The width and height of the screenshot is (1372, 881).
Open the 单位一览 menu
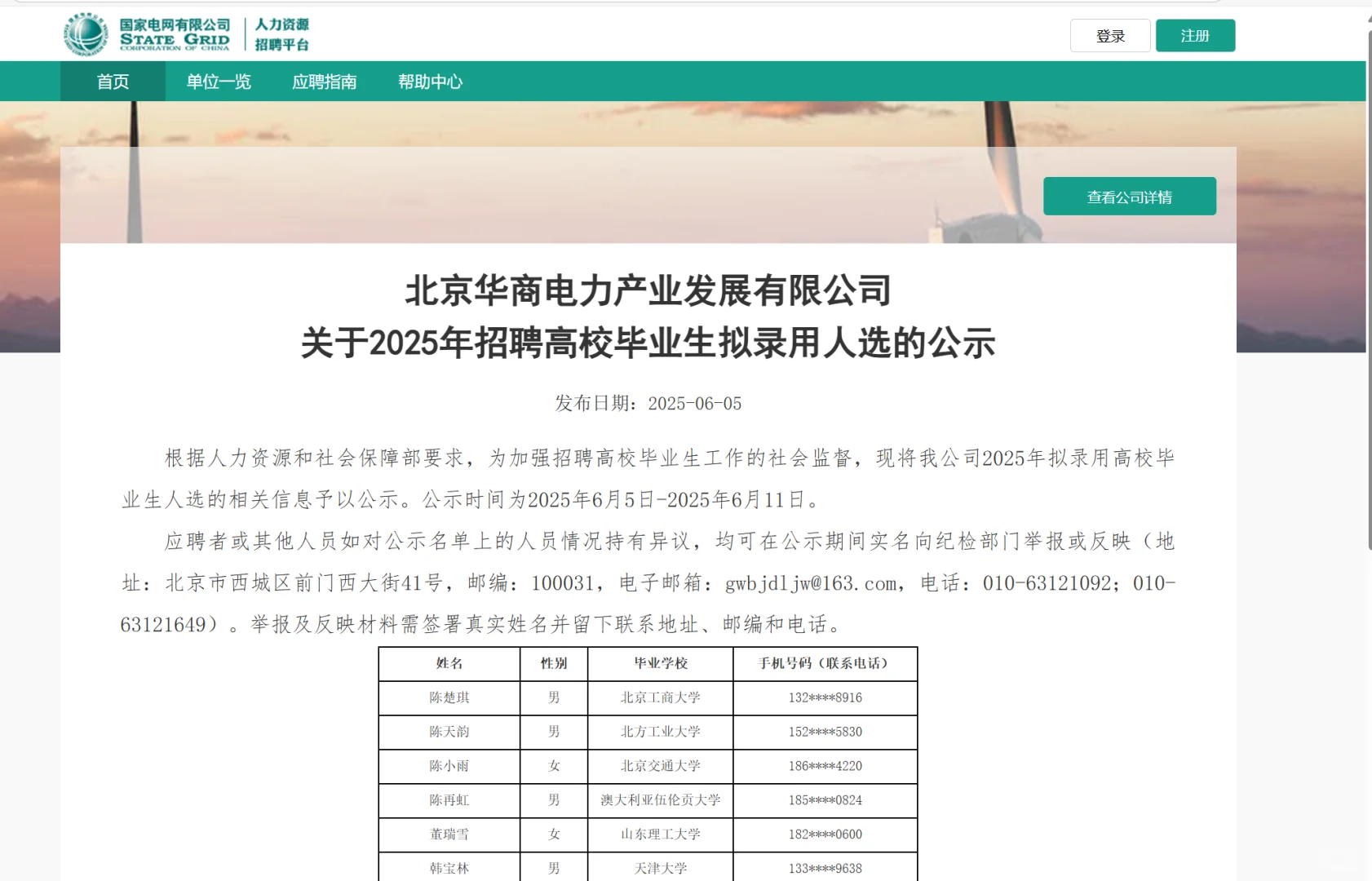coord(218,82)
